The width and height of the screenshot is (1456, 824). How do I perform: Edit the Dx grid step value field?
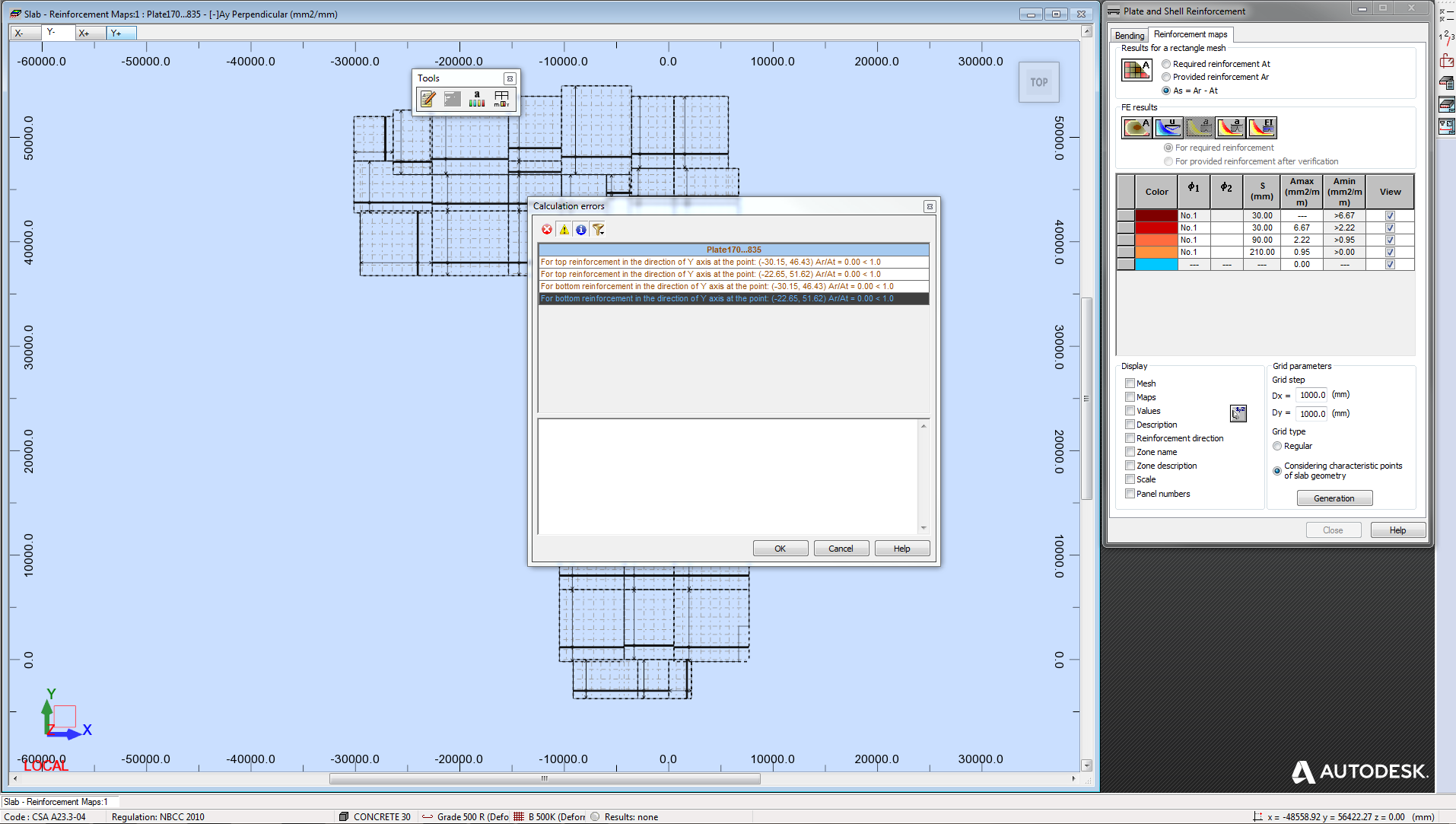pyautogui.click(x=1312, y=395)
